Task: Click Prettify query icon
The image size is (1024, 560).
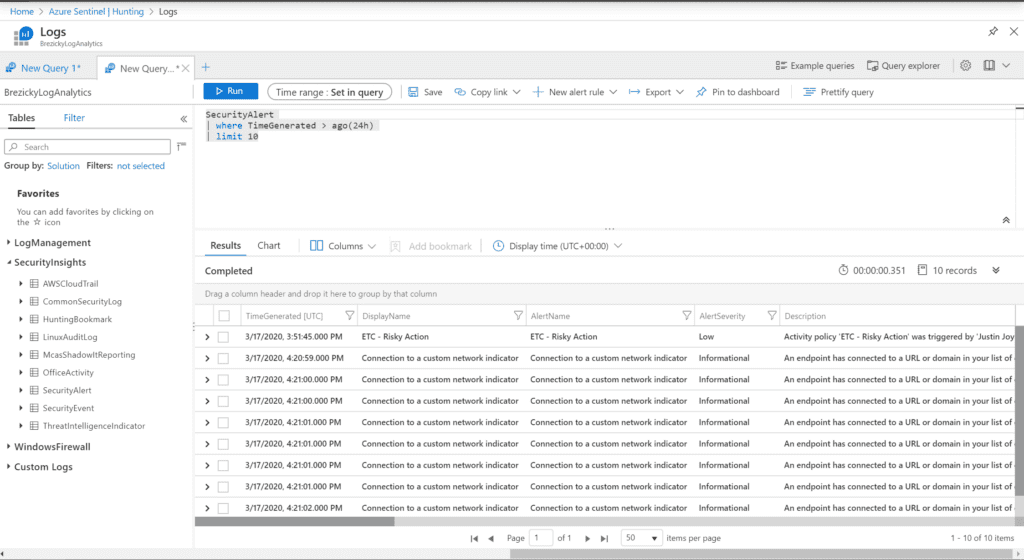Action: click(809, 92)
